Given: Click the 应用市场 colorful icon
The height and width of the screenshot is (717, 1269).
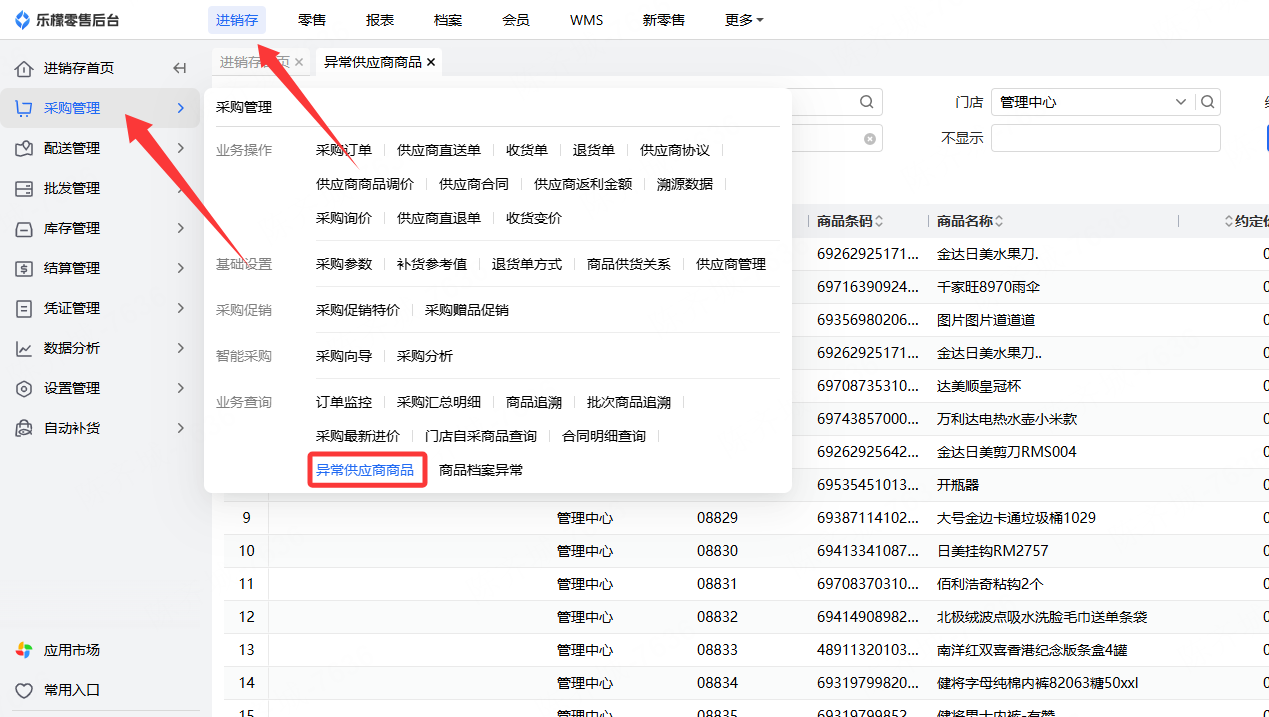Looking at the screenshot, I should click(x=24, y=650).
